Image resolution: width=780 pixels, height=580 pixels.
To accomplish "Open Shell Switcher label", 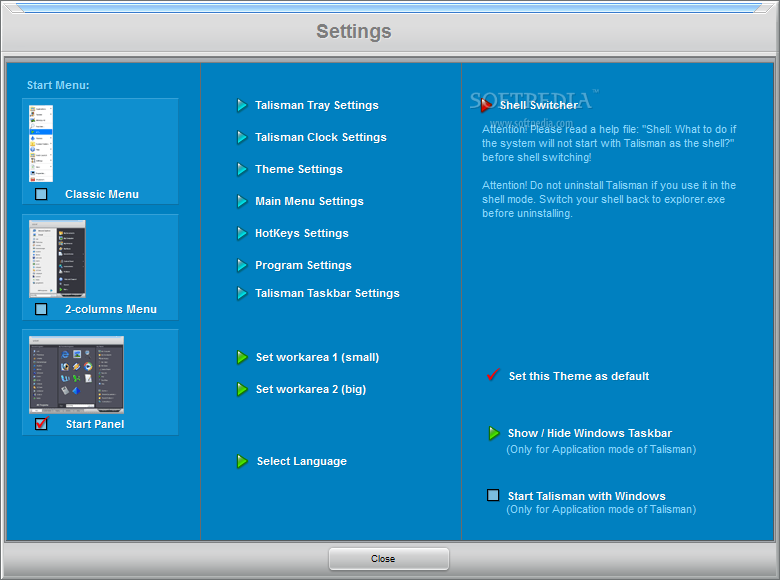I will pos(539,105).
